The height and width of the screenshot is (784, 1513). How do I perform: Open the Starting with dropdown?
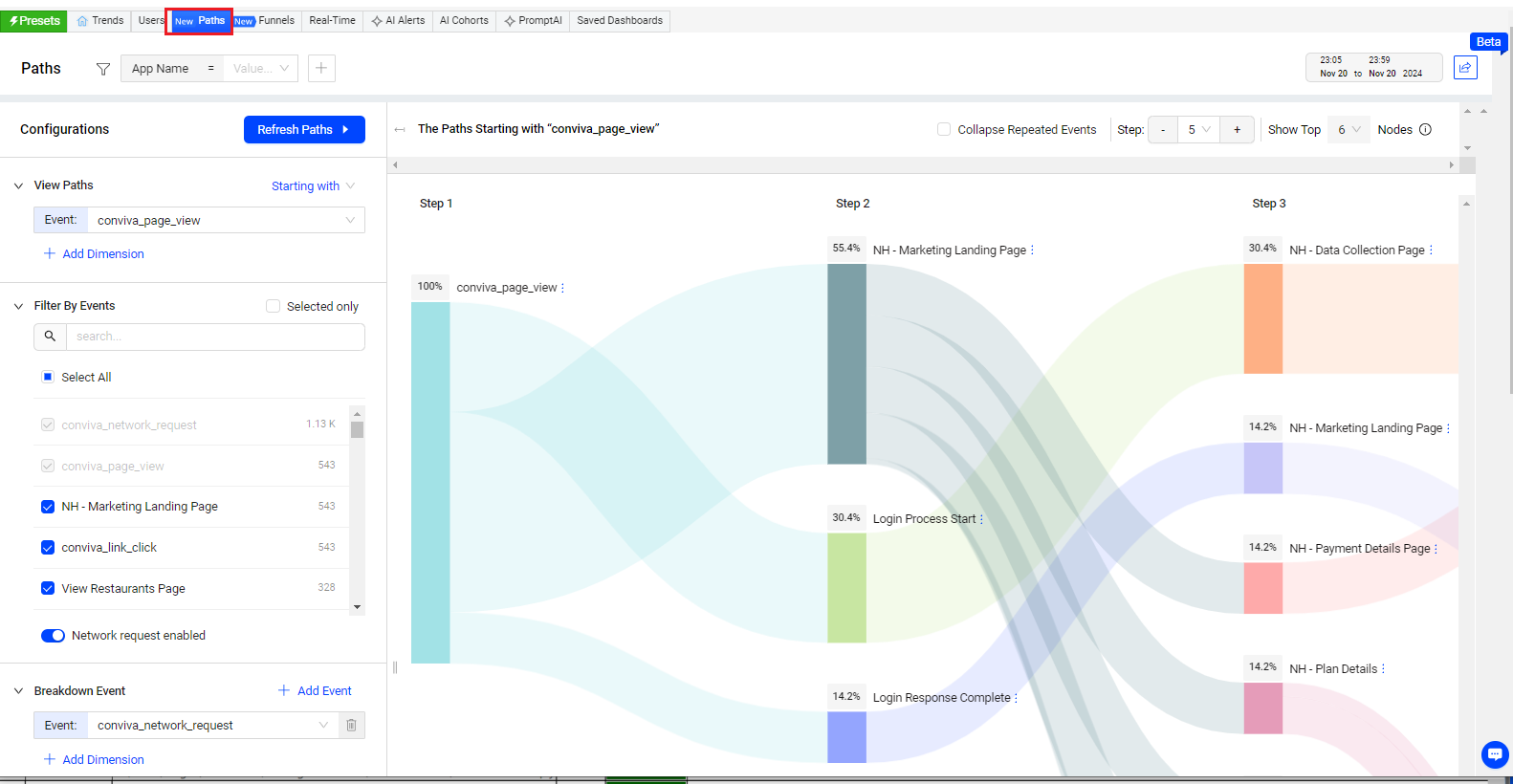(313, 186)
